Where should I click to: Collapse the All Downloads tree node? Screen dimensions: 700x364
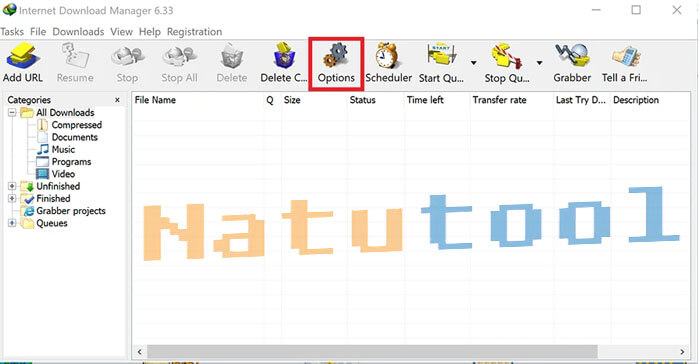12,113
